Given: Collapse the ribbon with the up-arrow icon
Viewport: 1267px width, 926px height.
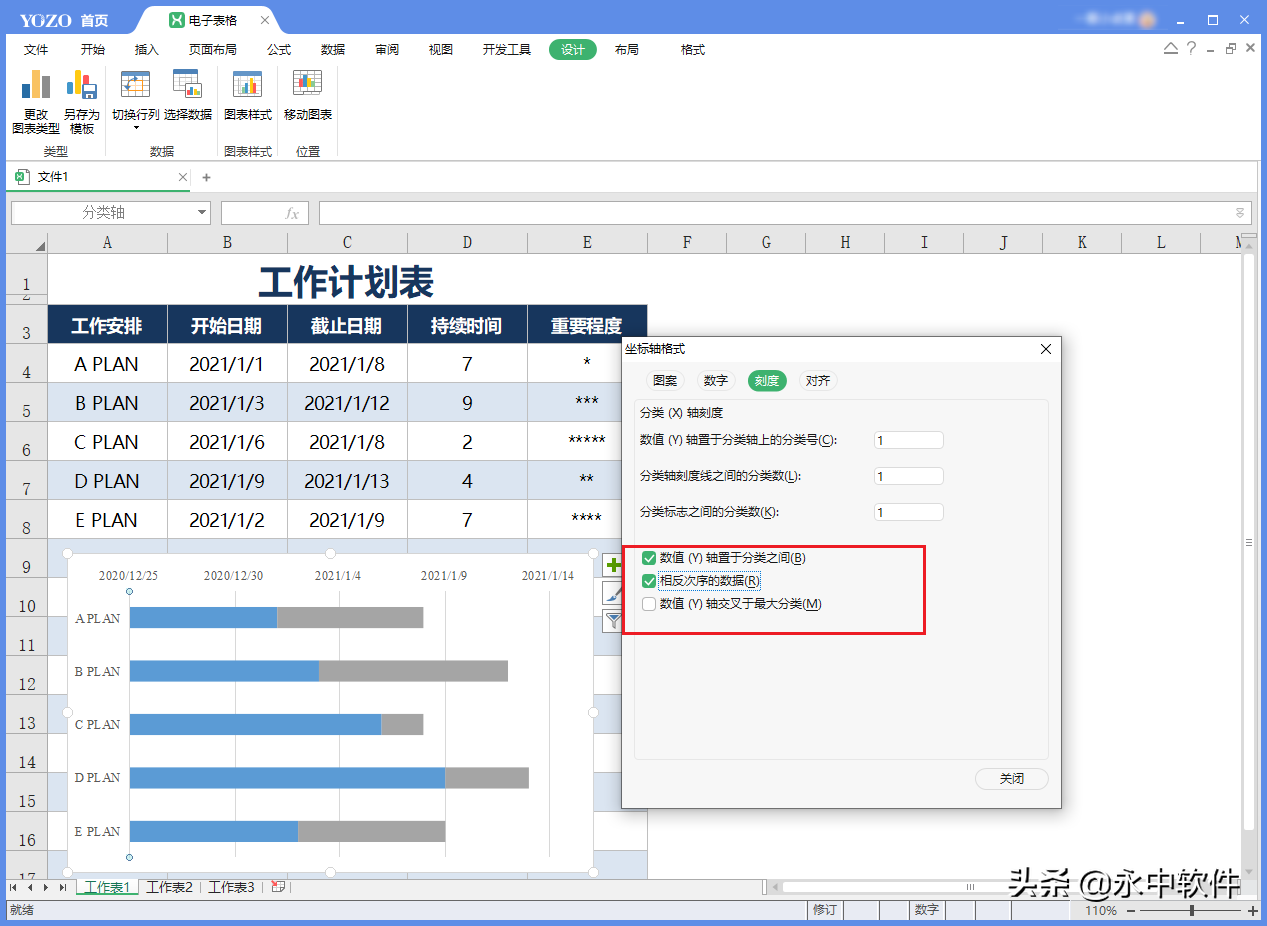Looking at the screenshot, I should 1170,48.
